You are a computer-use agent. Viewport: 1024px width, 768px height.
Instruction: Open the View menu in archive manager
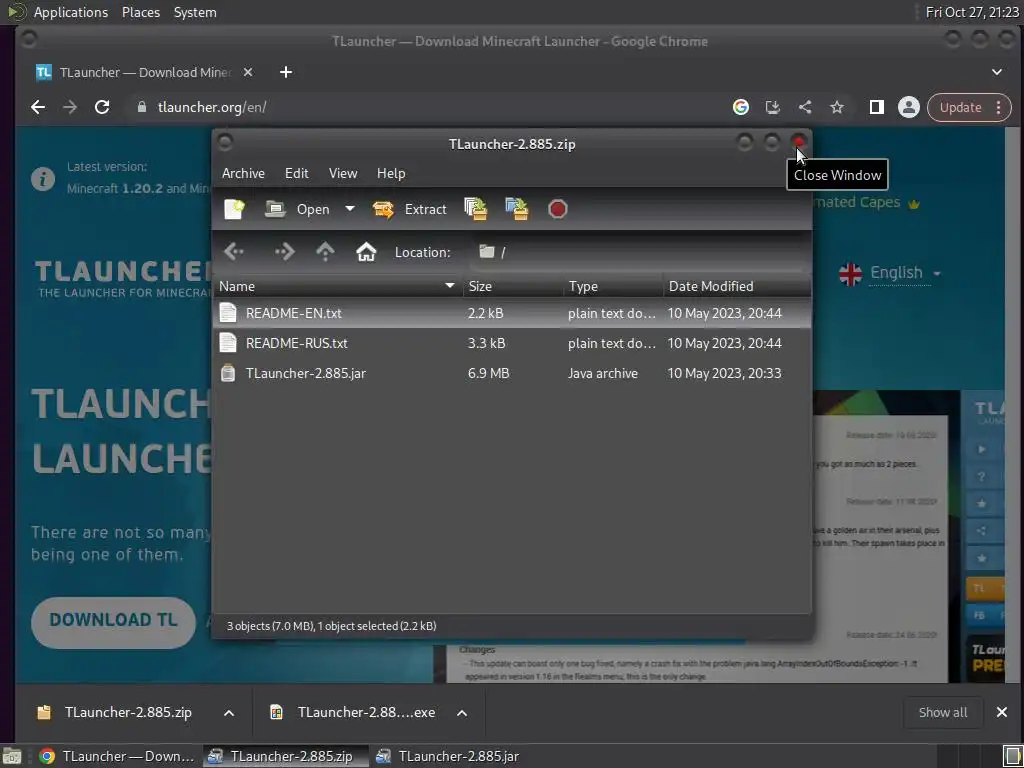pyautogui.click(x=343, y=173)
